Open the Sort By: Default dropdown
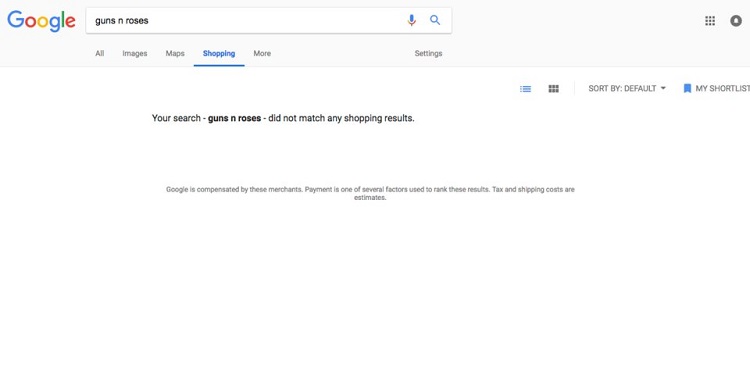The image size is (750, 375). tap(627, 88)
